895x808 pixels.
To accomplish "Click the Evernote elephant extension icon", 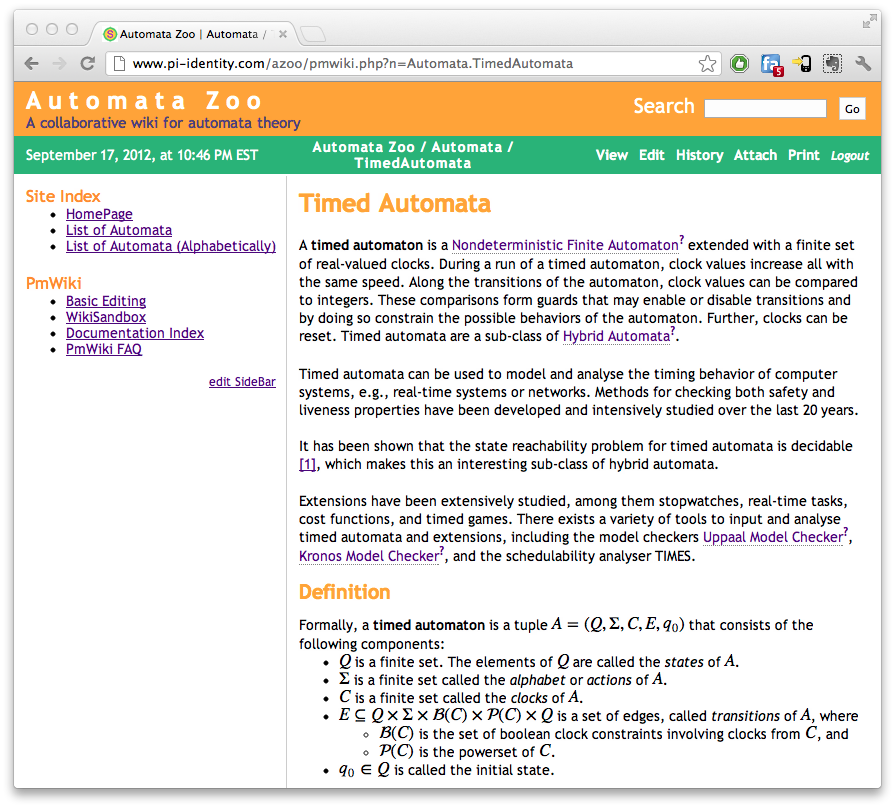I will point(832,63).
